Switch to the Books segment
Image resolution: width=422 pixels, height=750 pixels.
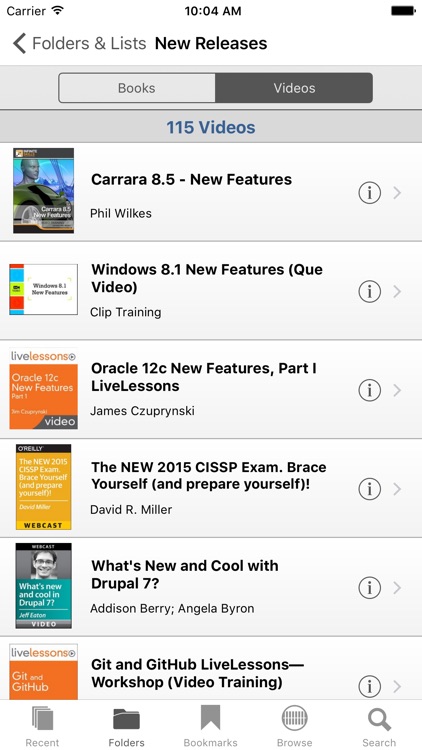pyautogui.click(x=137, y=88)
